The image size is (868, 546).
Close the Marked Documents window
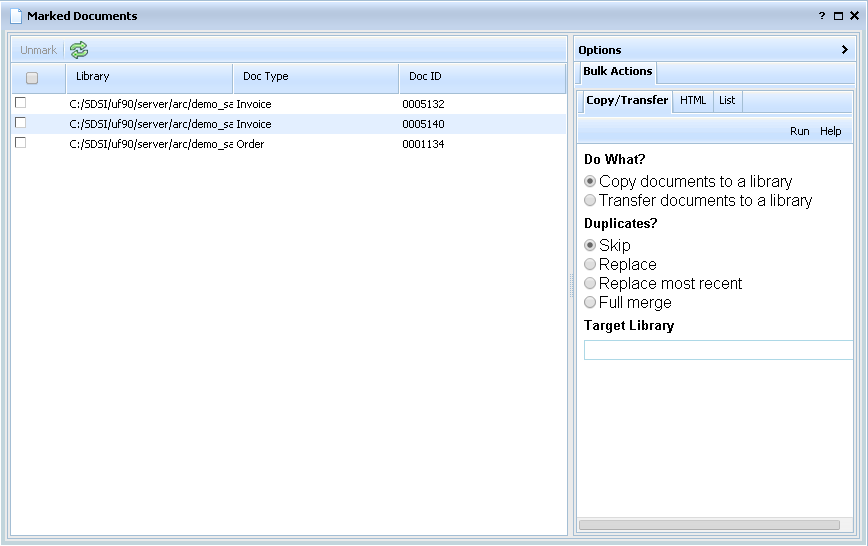853,16
